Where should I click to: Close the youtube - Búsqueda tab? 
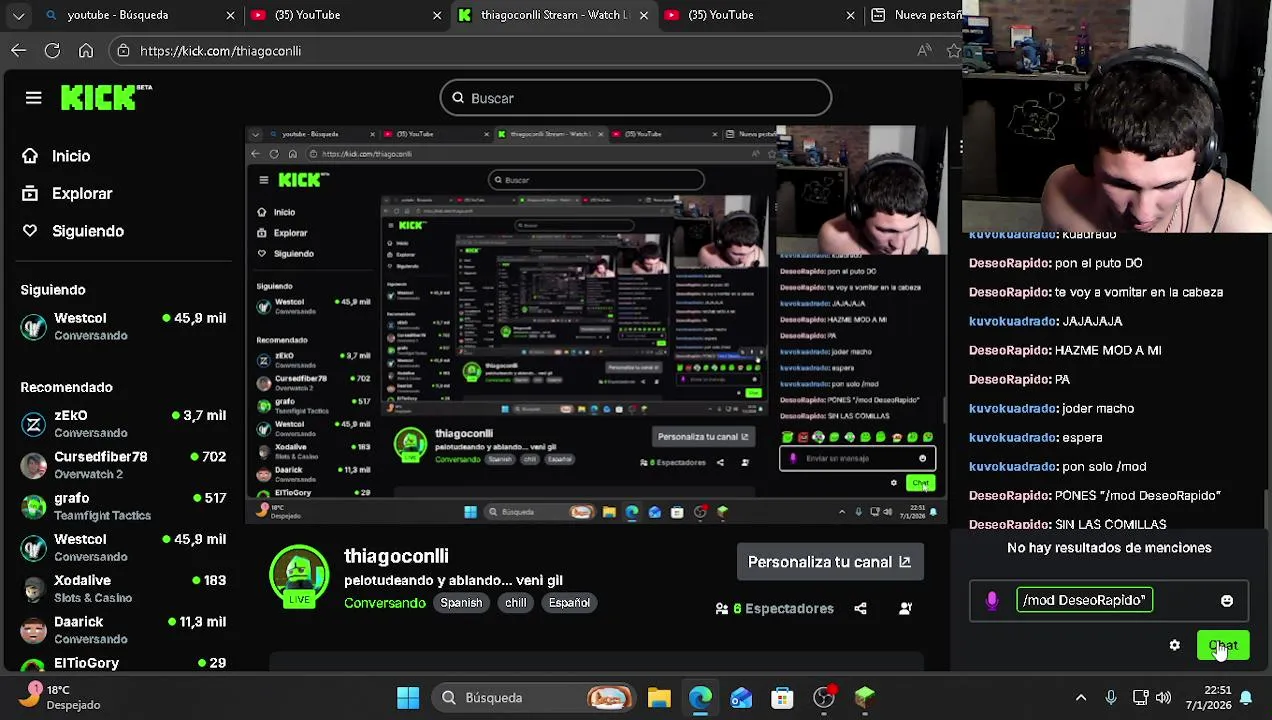click(x=230, y=15)
